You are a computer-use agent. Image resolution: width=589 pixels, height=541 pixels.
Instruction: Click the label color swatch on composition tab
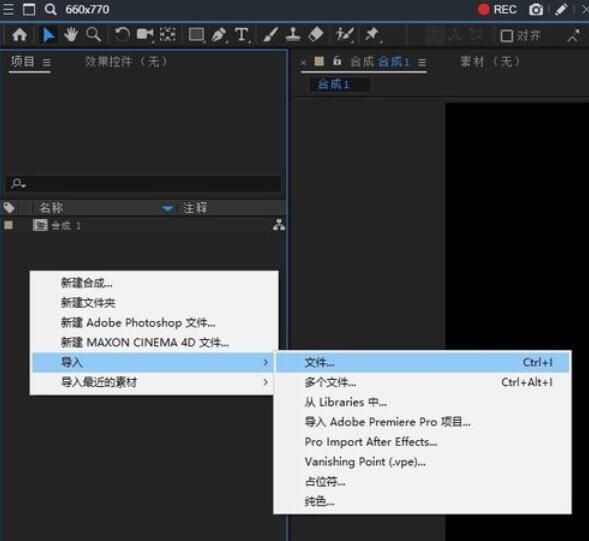(x=319, y=61)
